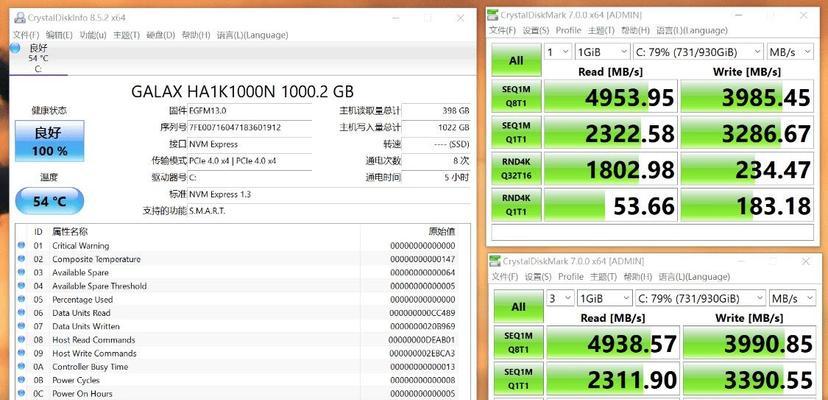Open 硬盘(D) menu in CrystalDiskInfo
The image size is (828, 400).
[161, 35]
